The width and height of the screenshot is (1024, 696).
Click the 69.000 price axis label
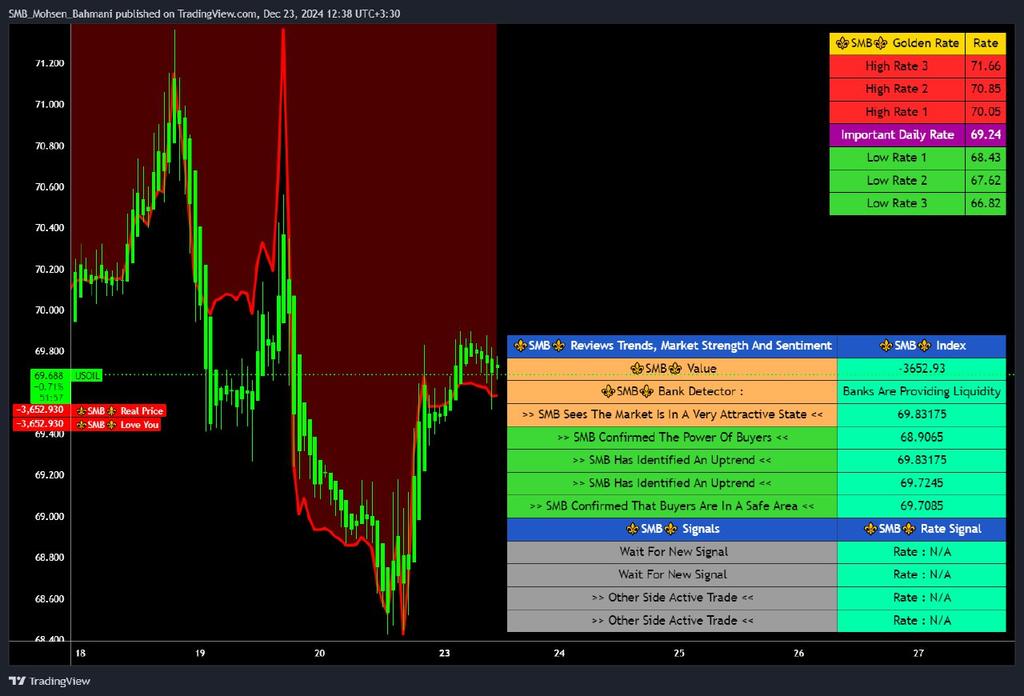click(50, 516)
